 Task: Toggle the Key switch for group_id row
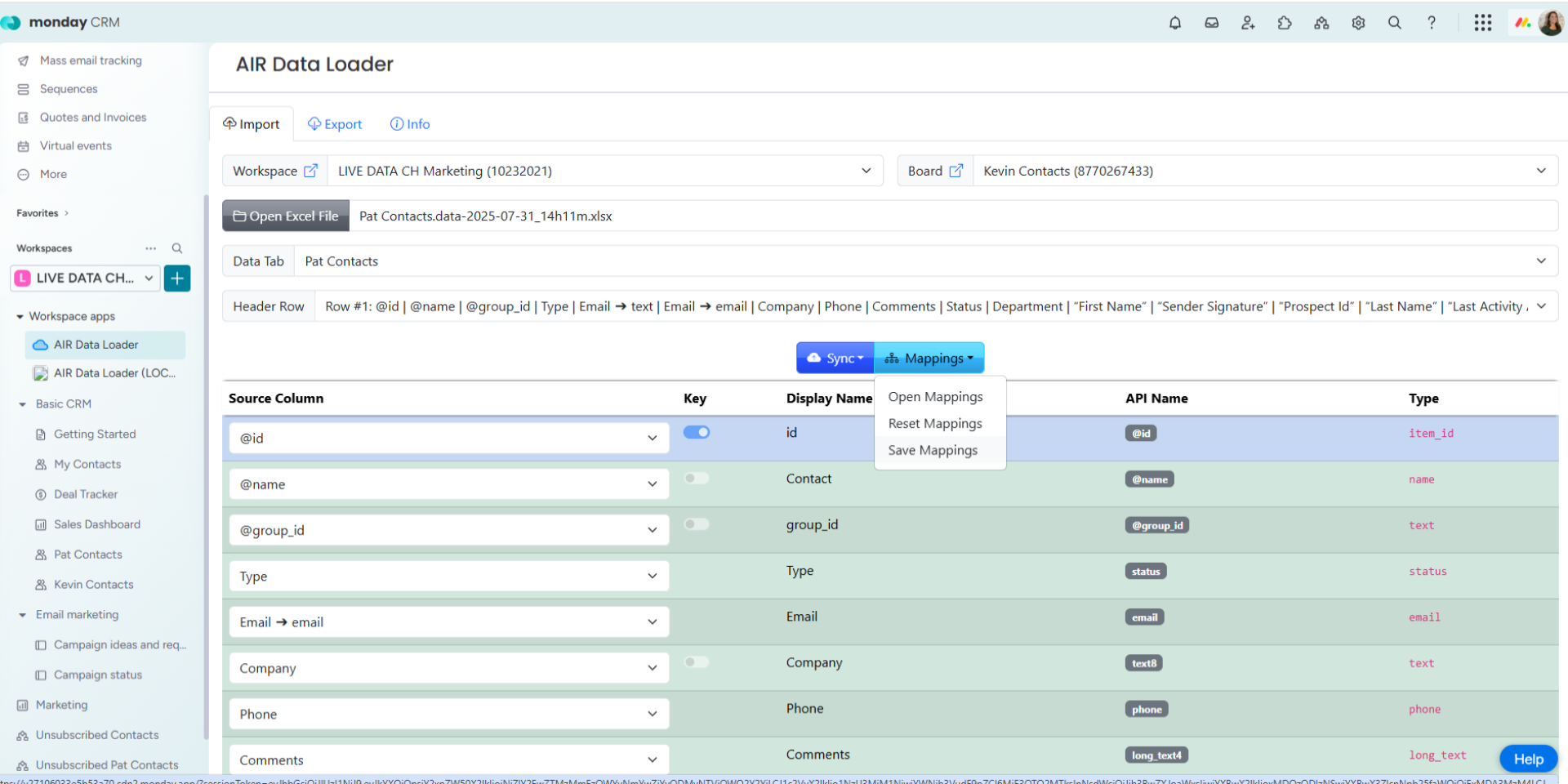(697, 524)
